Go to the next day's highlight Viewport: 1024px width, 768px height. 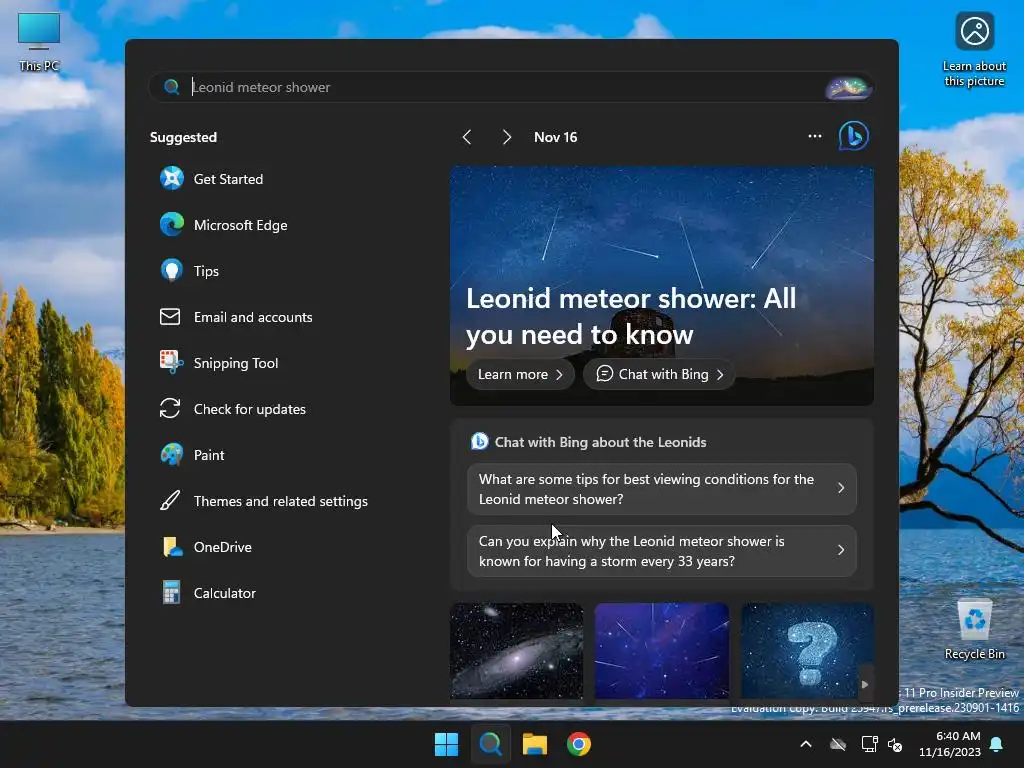pos(507,137)
